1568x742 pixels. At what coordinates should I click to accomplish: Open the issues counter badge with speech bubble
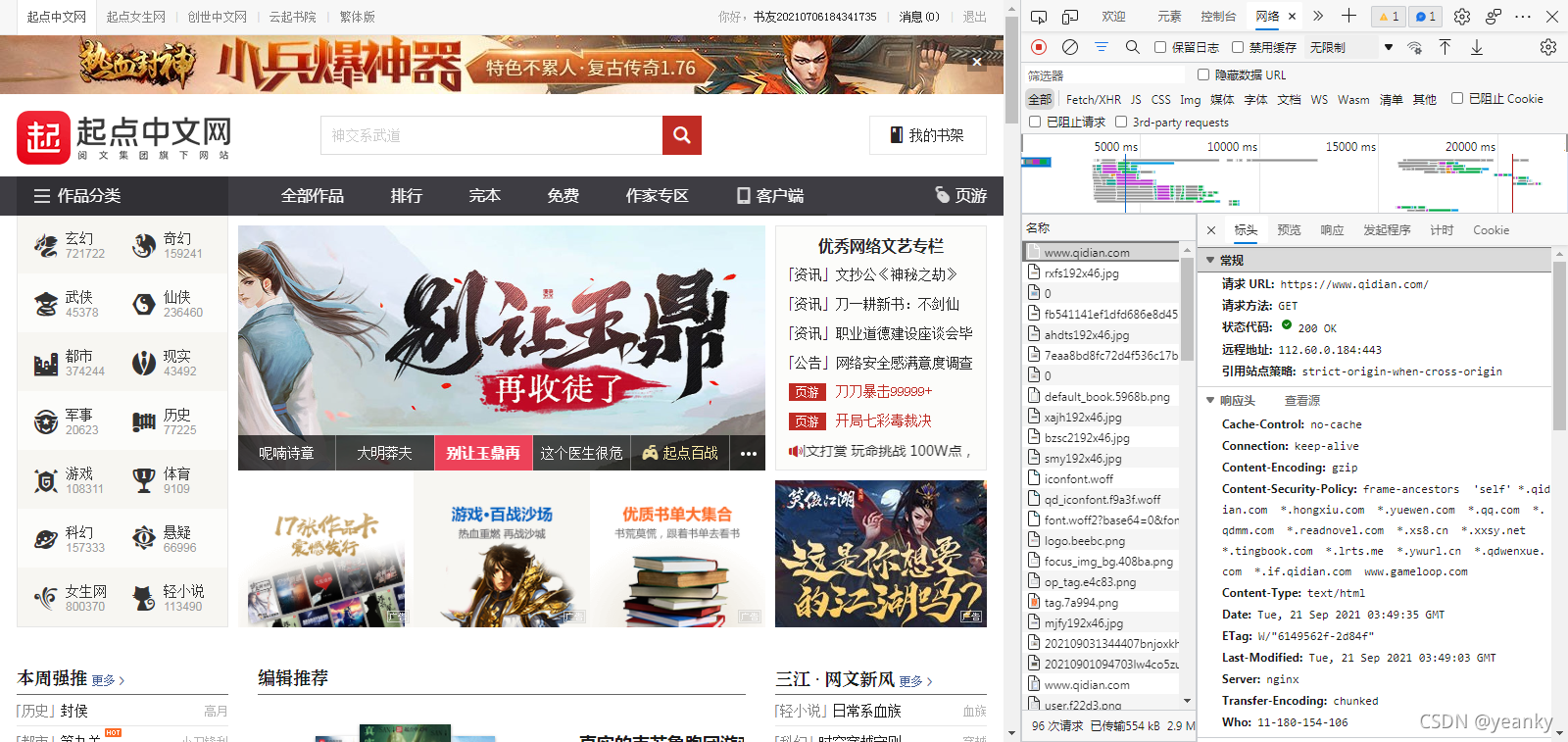[1426, 17]
